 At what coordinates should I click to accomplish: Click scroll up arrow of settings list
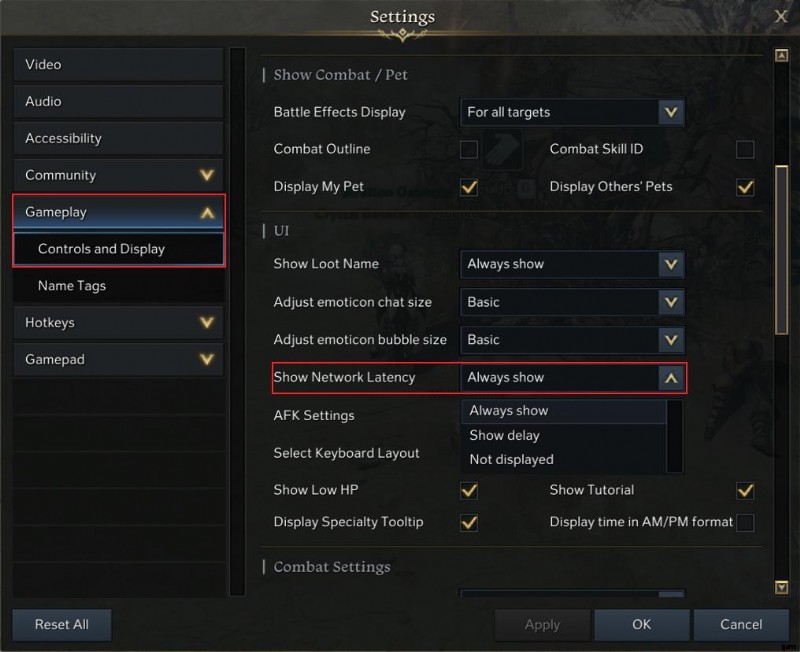[x=781, y=56]
